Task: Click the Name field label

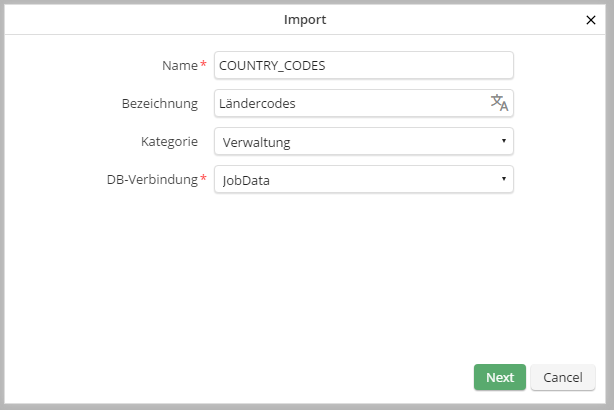Action: point(179,65)
